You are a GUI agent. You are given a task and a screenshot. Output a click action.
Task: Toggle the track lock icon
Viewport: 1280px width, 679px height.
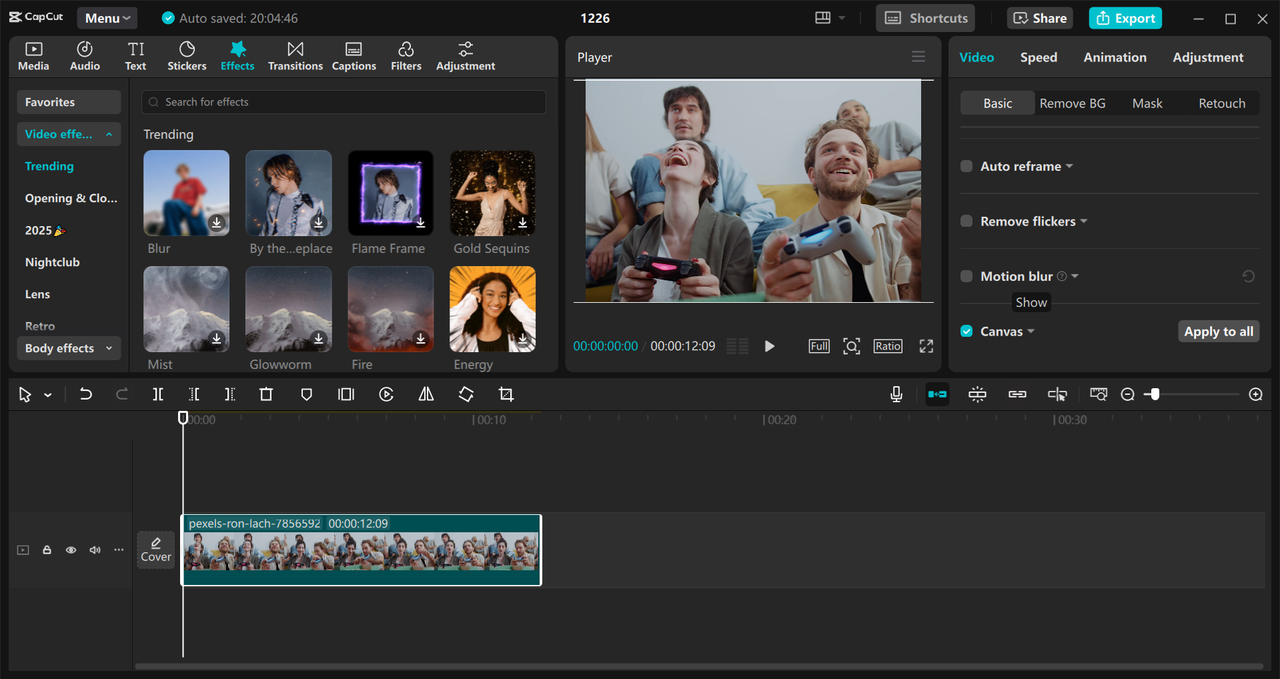47,550
